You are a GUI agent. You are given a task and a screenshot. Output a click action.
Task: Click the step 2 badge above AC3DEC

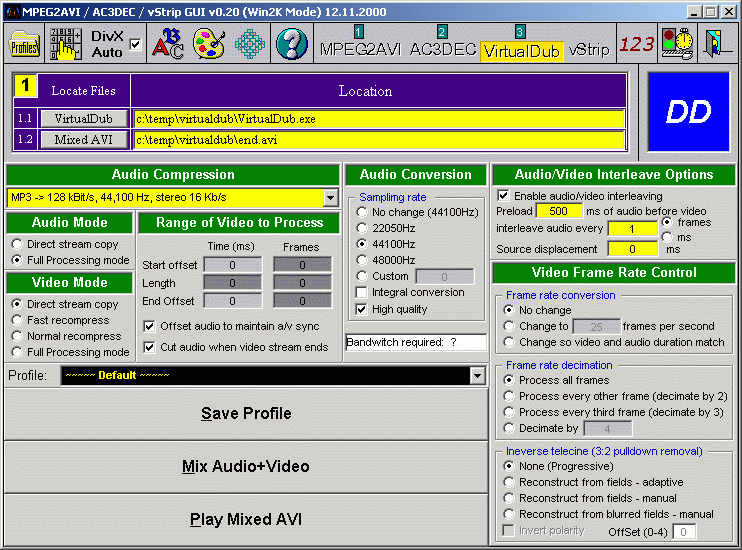click(x=442, y=32)
